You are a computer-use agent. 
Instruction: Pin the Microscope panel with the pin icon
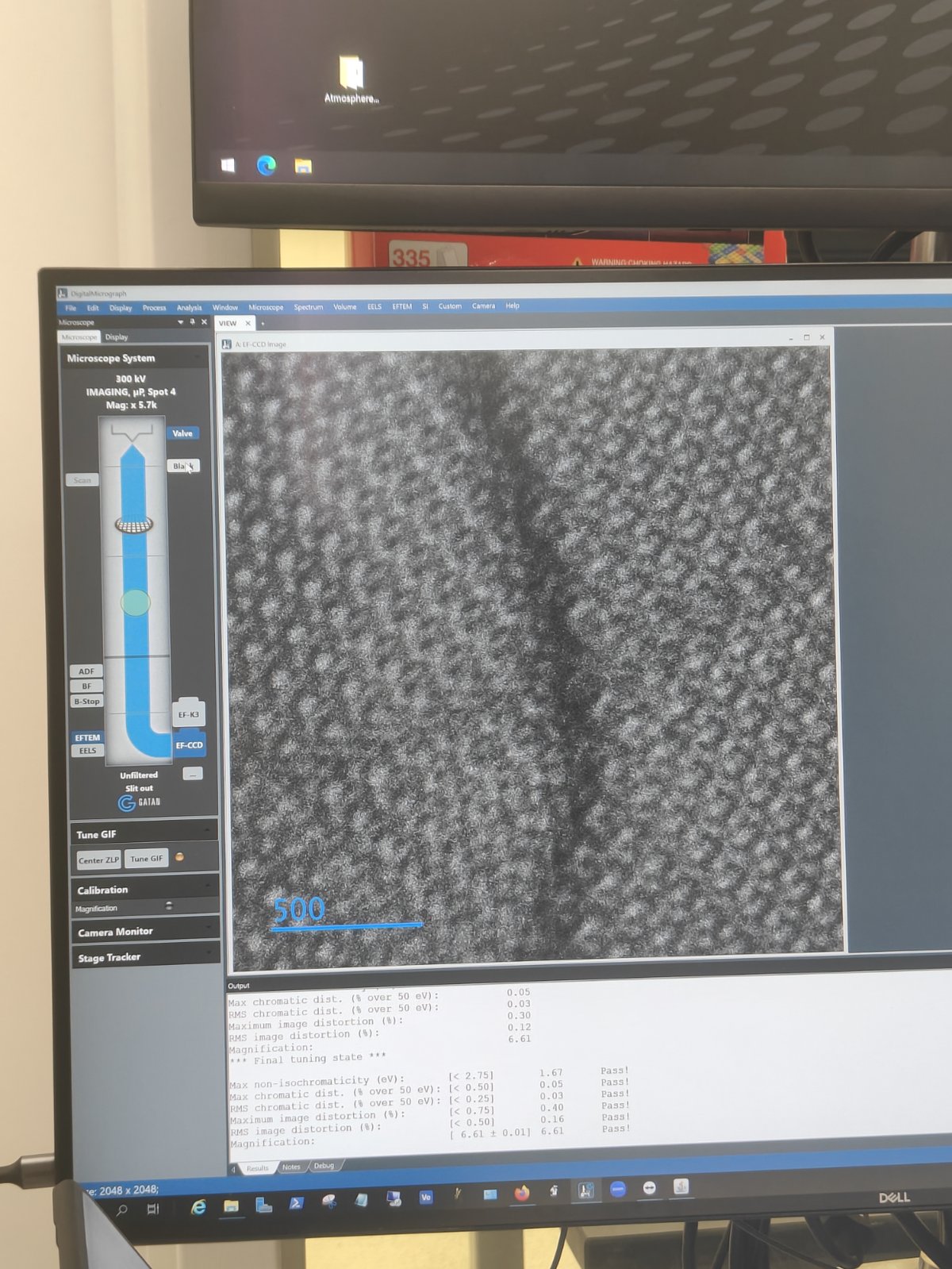pyautogui.click(x=192, y=322)
